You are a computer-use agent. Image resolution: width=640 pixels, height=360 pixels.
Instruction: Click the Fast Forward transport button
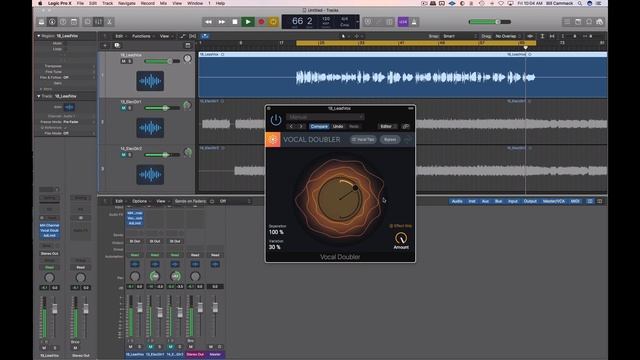[222, 22]
